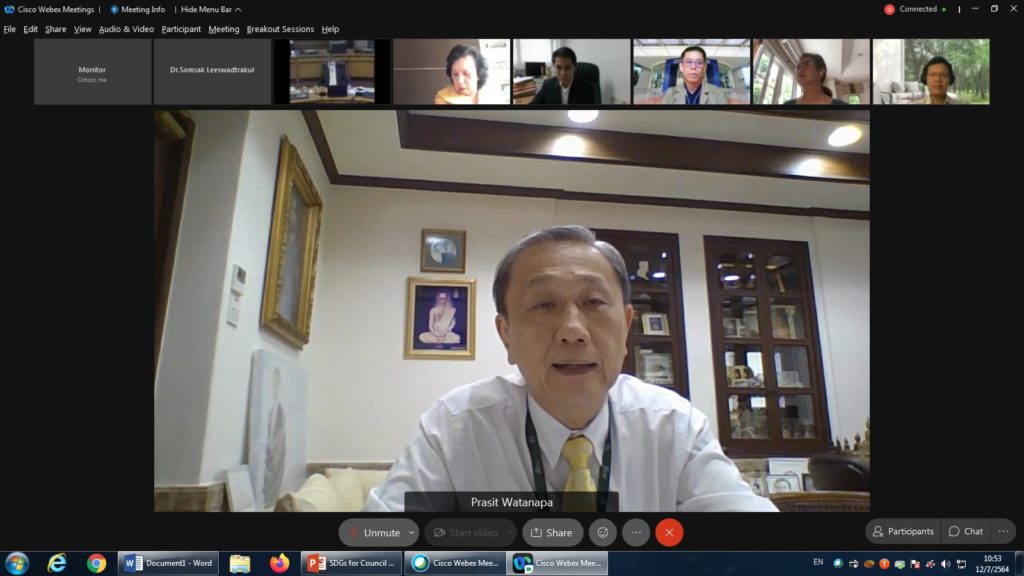Open the reactions smiley icon
Screen dimensions: 1024x576
click(602, 532)
